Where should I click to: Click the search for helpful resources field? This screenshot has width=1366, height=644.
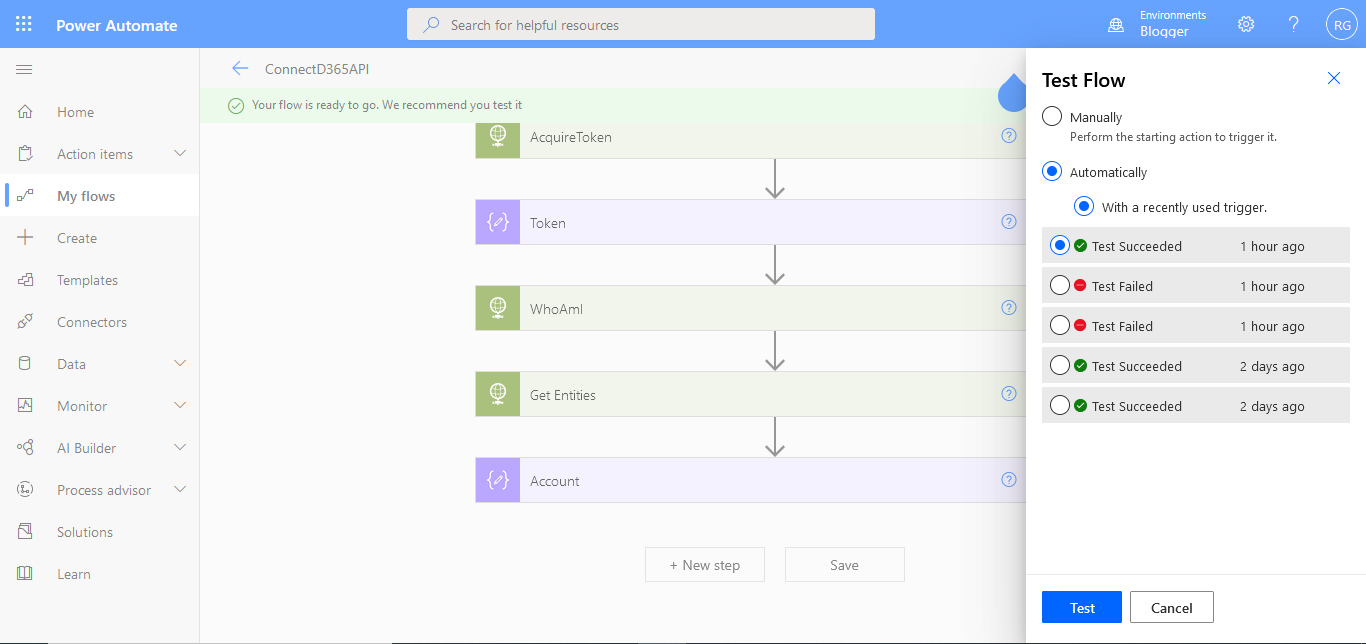[x=640, y=23]
